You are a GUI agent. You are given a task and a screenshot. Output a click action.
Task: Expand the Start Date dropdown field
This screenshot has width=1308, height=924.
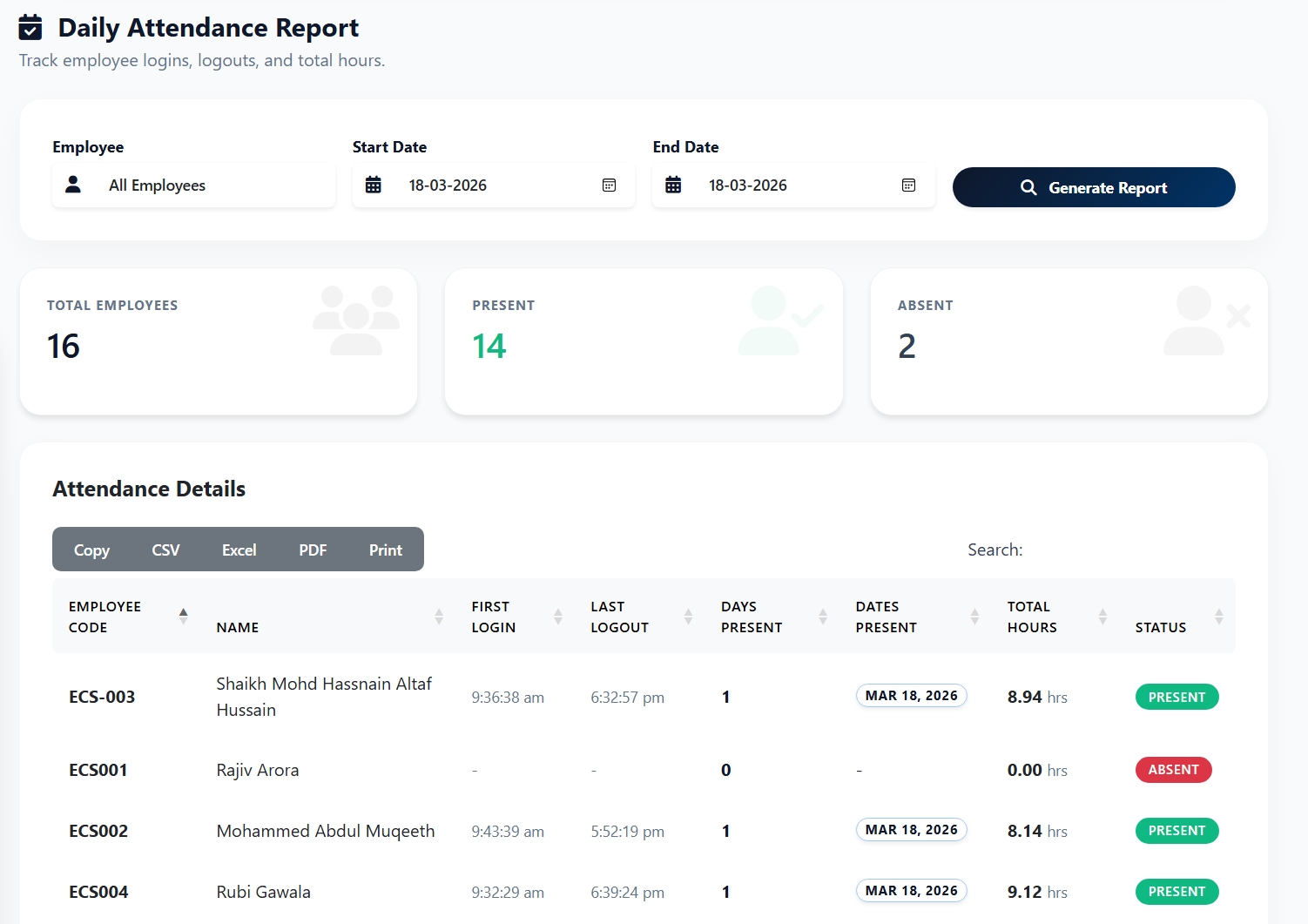click(x=493, y=185)
